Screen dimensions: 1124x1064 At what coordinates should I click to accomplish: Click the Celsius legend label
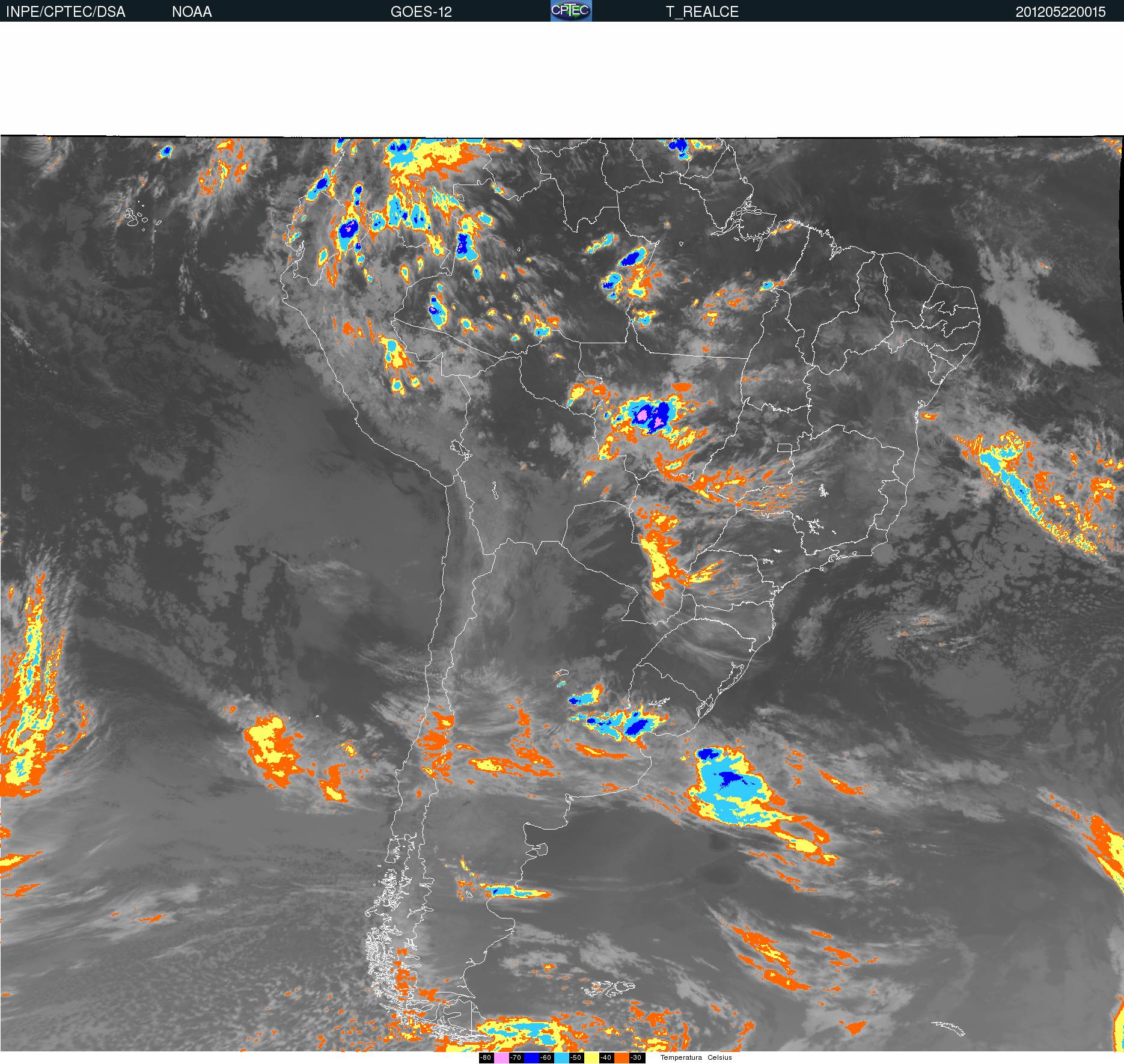point(719,1057)
